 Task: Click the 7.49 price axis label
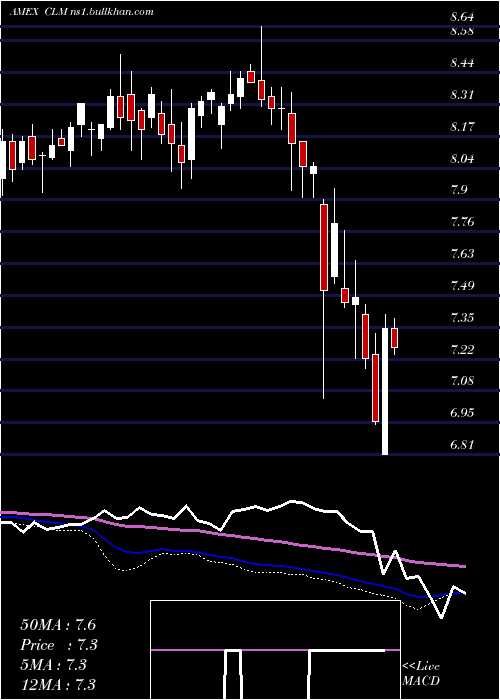[462, 286]
